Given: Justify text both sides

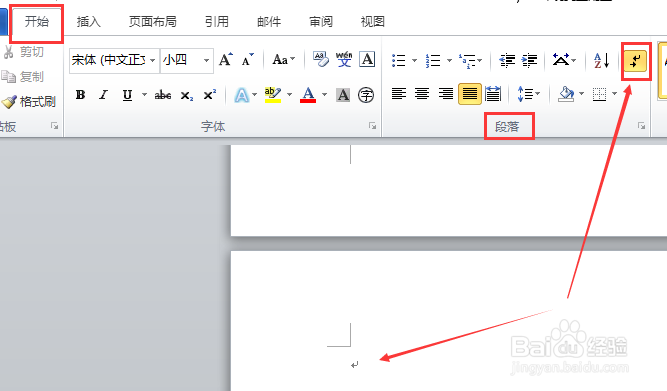Looking at the screenshot, I should click(x=470, y=94).
